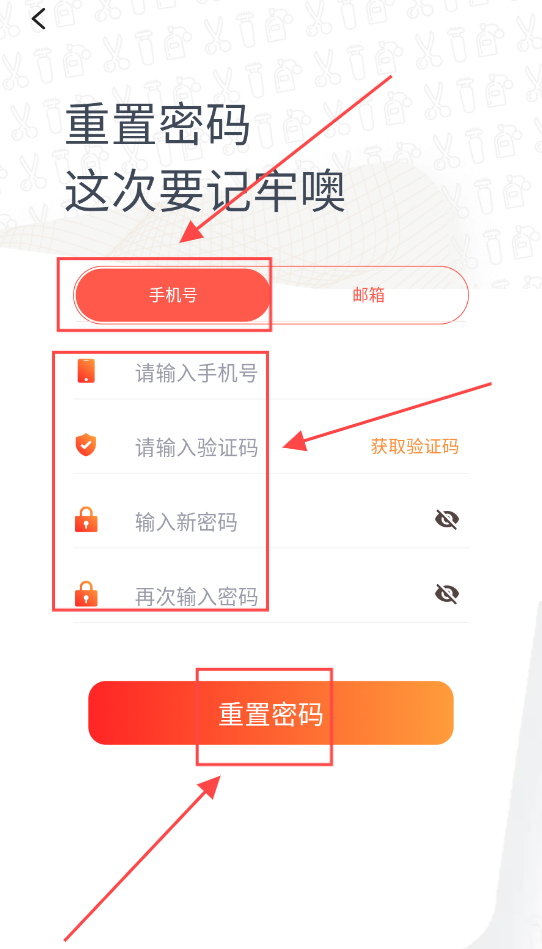Show the new password with the eye icon

[447, 519]
